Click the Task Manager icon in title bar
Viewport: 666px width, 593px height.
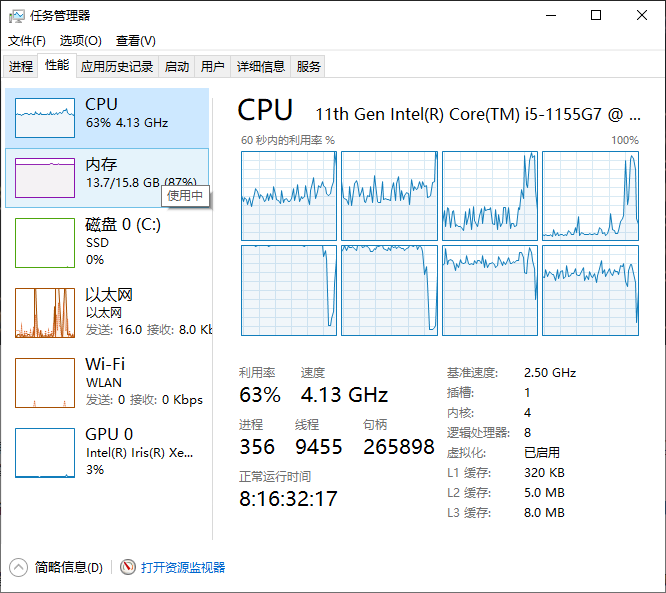(x=17, y=15)
